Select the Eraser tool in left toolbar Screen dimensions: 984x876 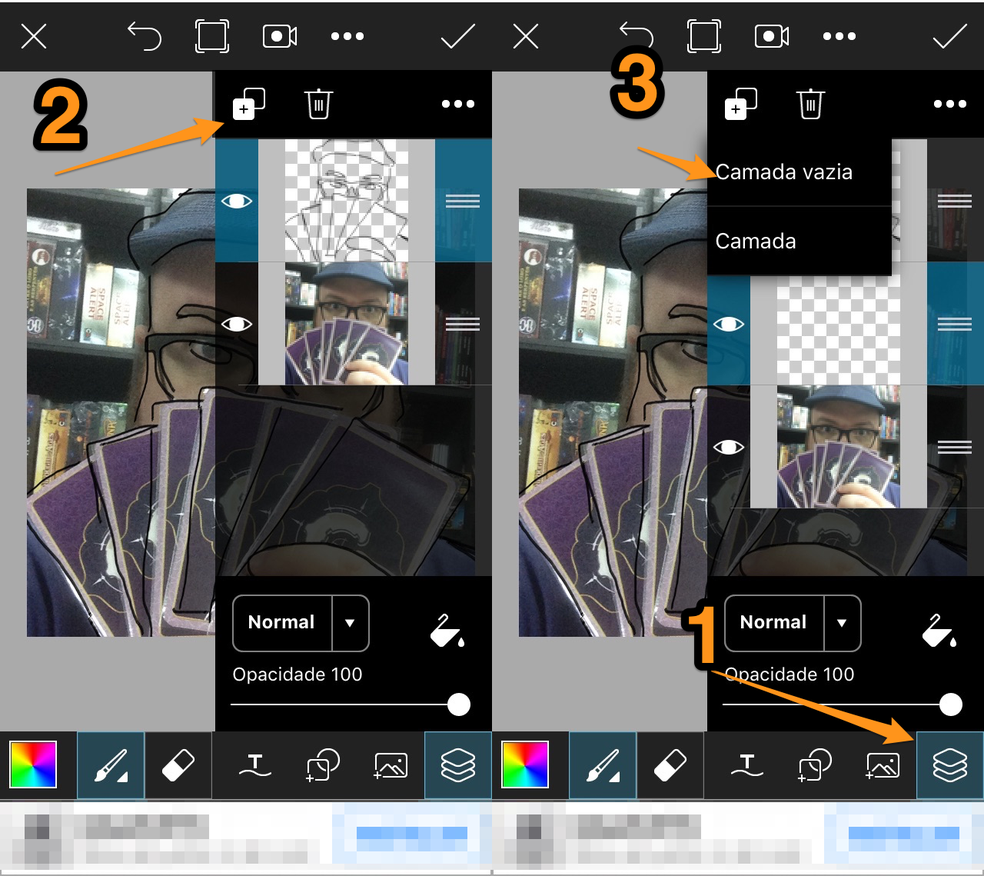click(x=178, y=765)
